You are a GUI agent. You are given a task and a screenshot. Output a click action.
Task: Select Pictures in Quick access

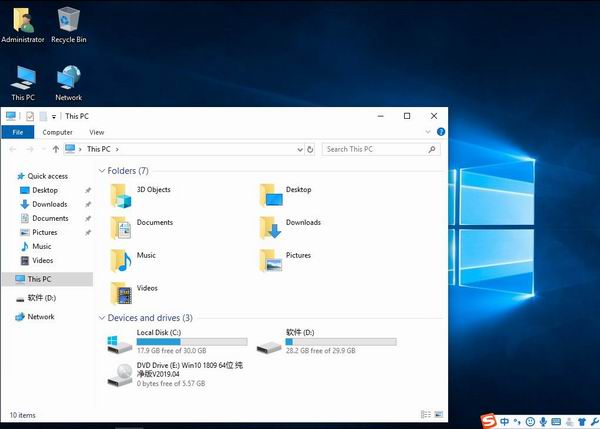(45, 232)
